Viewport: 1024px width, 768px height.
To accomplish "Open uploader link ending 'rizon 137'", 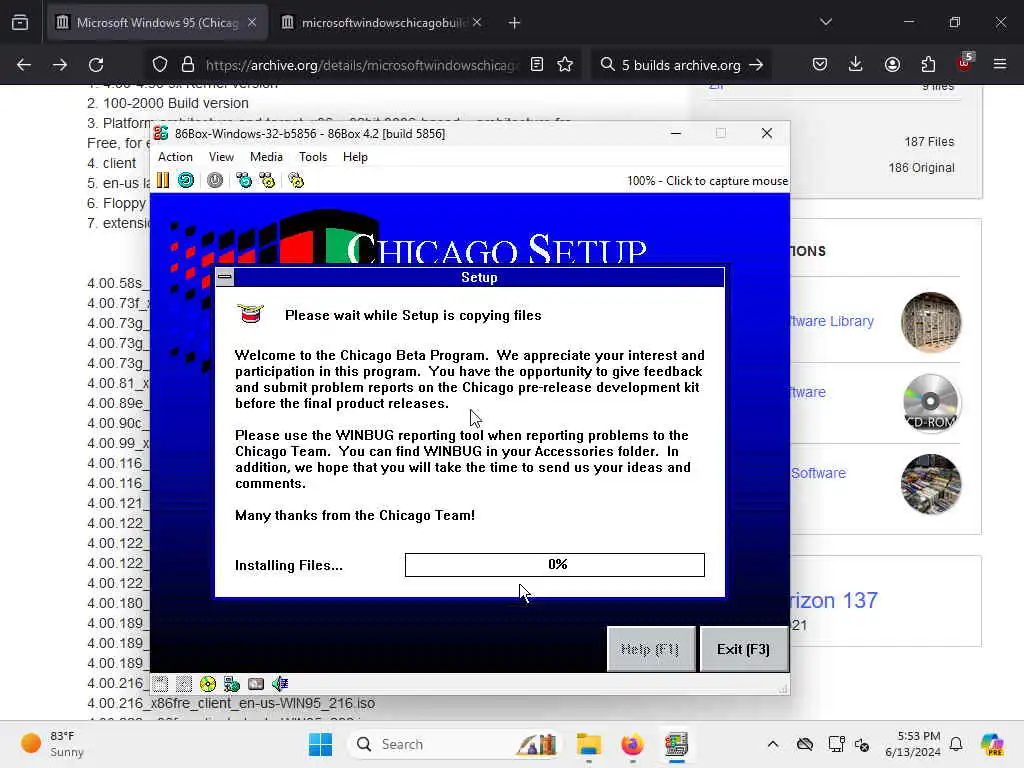I will tap(834, 600).
